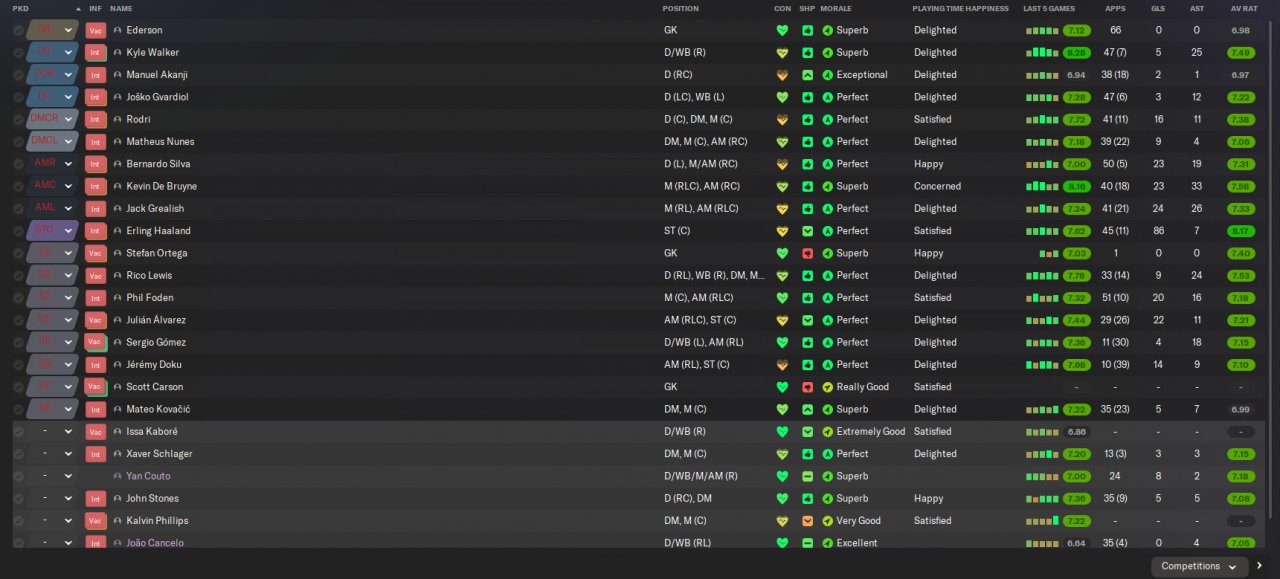This screenshot has height=579, width=1280.
Task: Click Mateo Kovačić's sharpness icon
Action: click(807, 409)
